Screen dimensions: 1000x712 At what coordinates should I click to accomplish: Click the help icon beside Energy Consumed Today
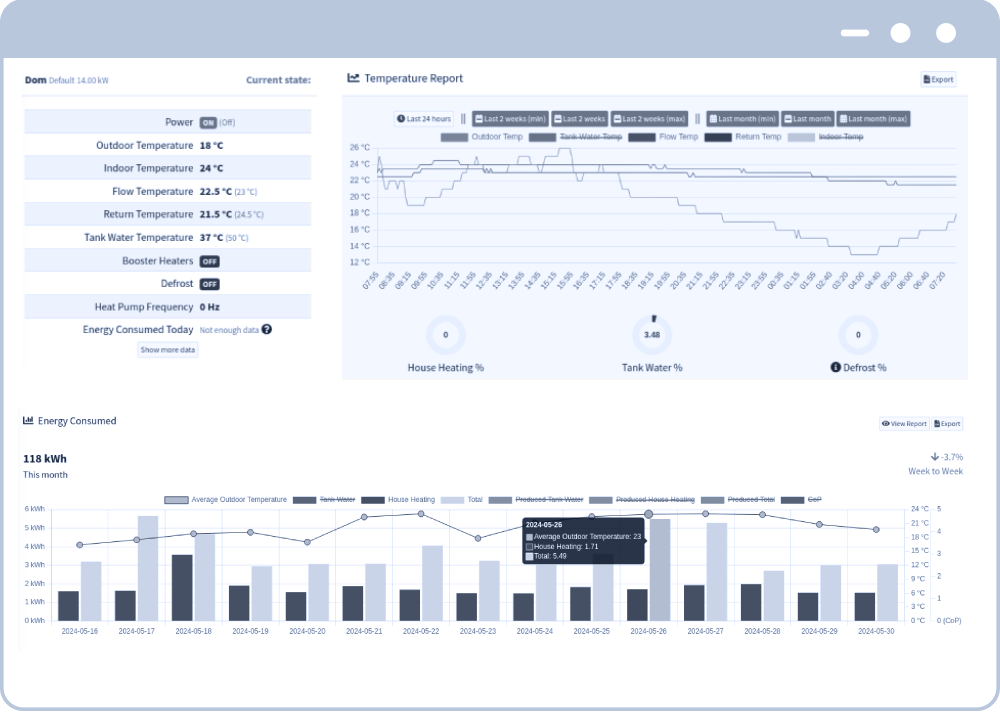pyautogui.click(x=267, y=329)
